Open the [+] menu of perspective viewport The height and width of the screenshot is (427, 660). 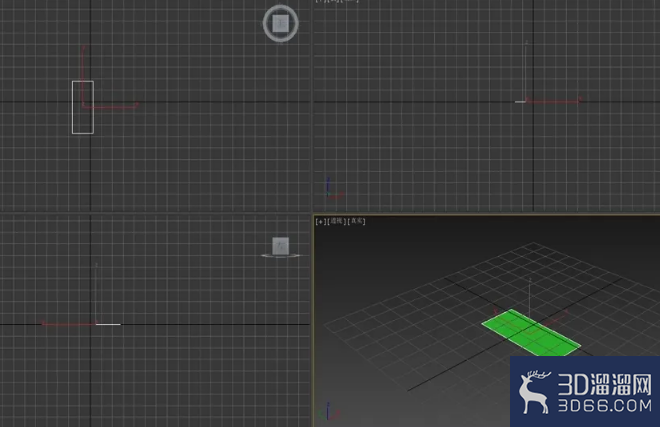(x=321, y=221)
